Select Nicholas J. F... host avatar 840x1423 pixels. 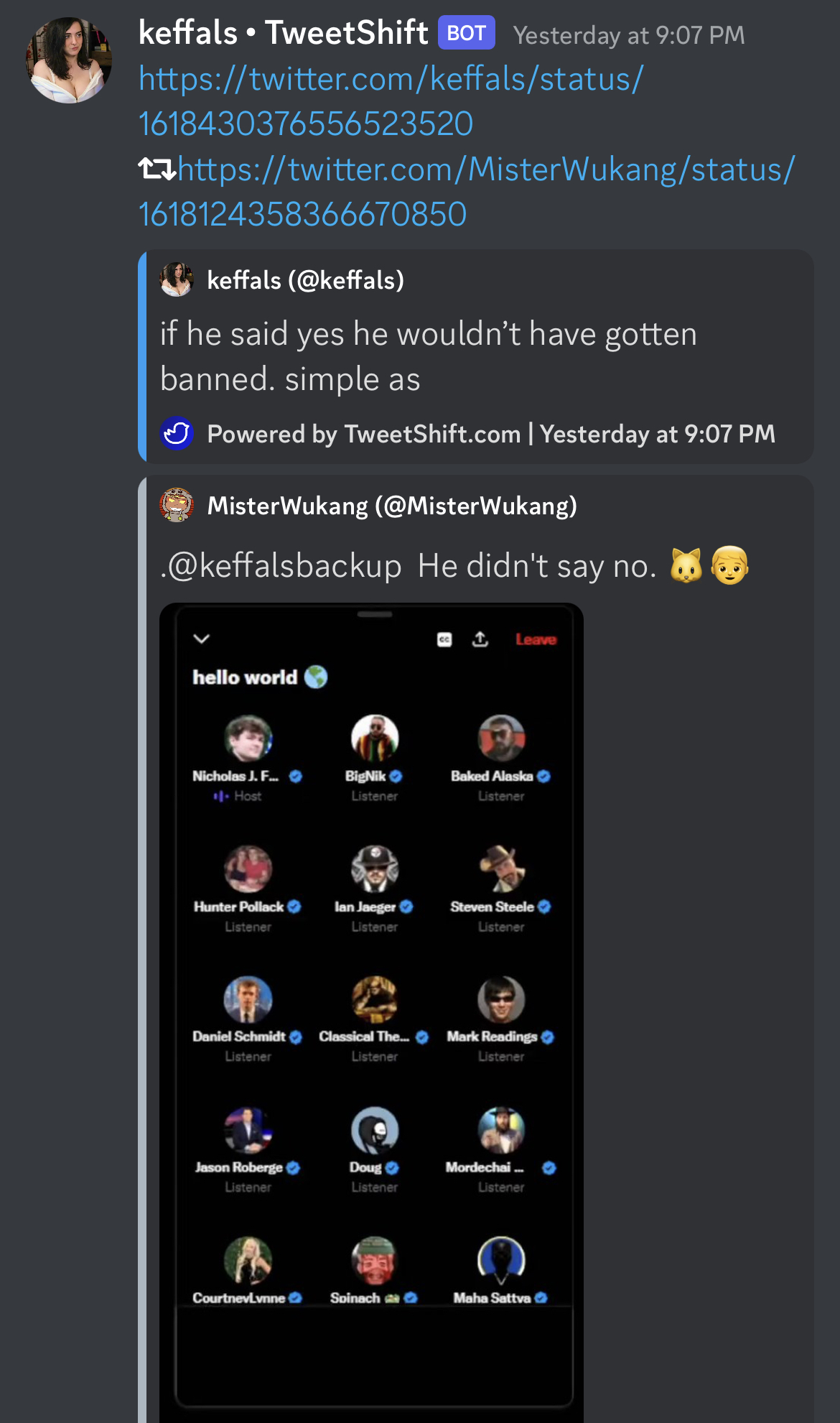[248, 738]
